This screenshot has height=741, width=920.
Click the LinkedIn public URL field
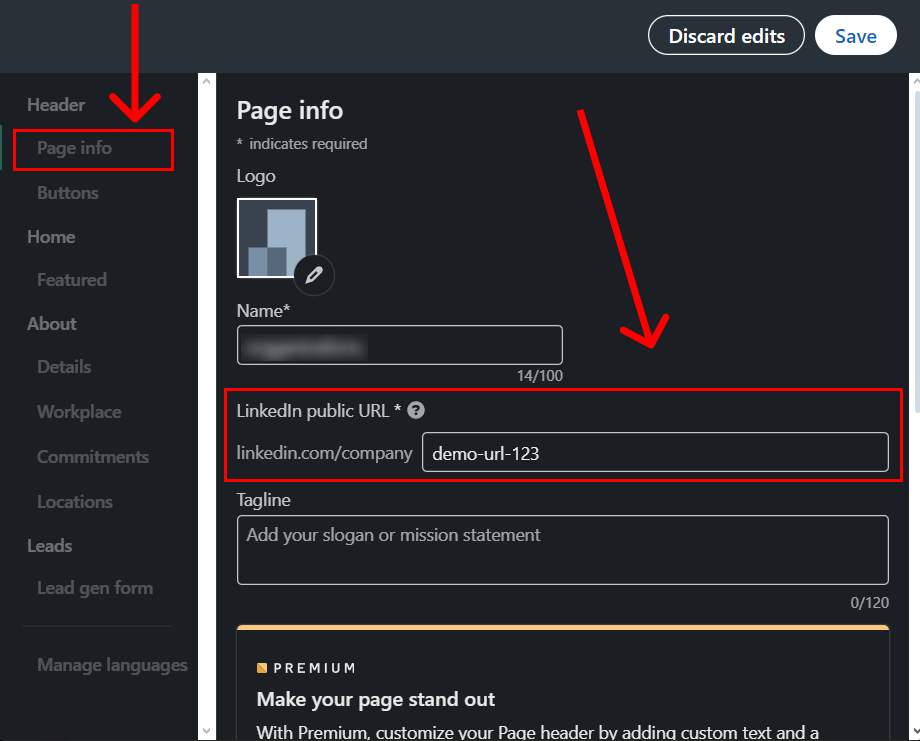click(x=655, y=452)
